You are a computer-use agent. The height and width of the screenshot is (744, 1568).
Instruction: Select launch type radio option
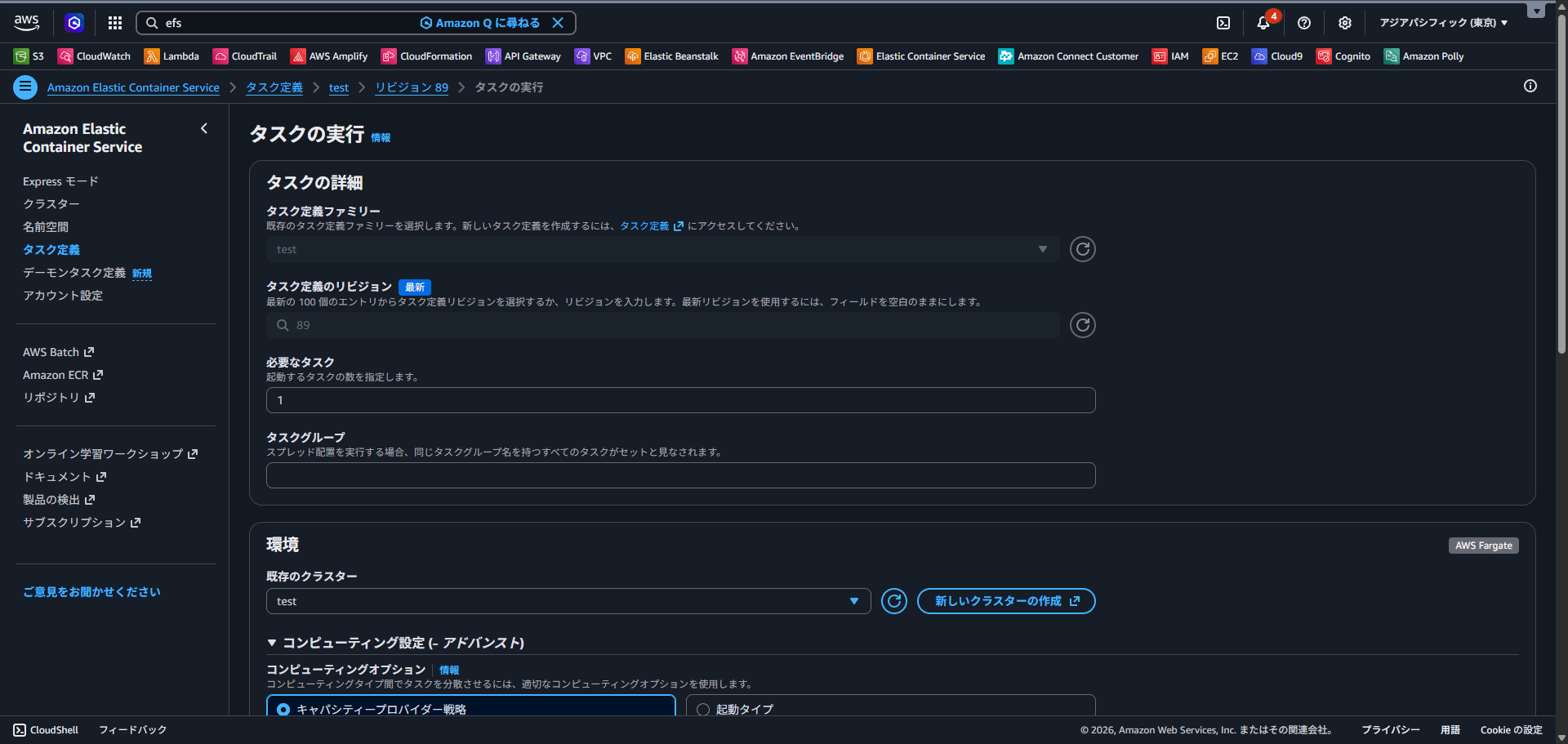(703, 710)
